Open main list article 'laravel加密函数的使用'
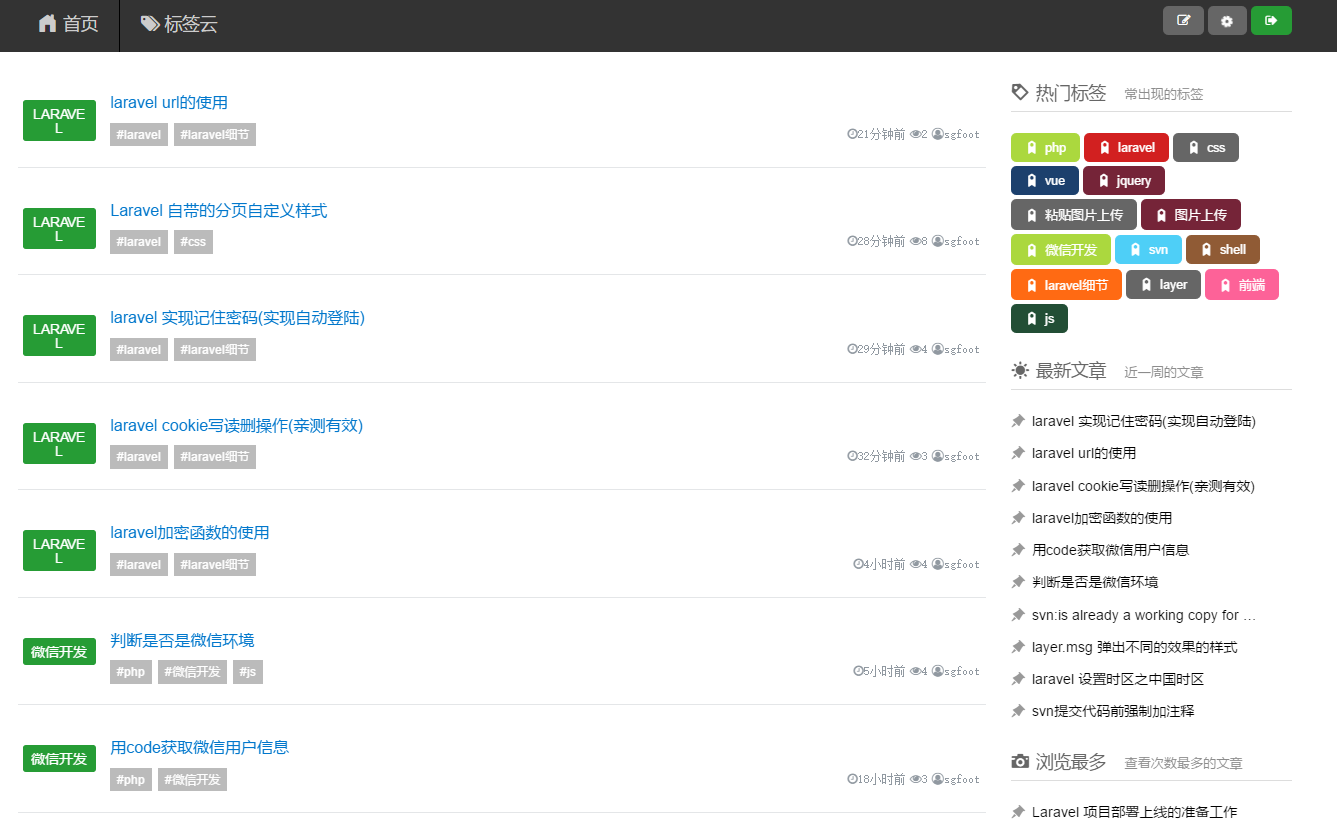Screen dimensions: 1337x830 tap(190, 532)
